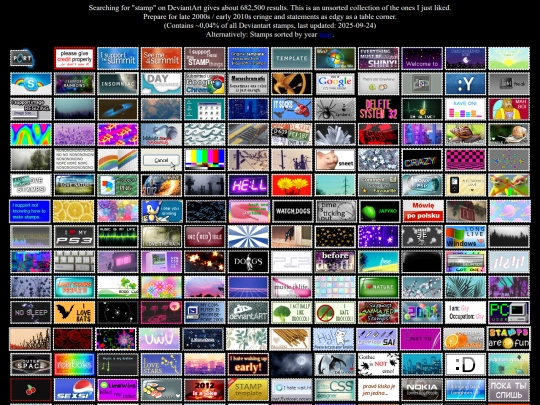Screen dimensions: 540x405
Task: Click the gray 'TEMPLATE' stamp
Action: click(291, 59)
